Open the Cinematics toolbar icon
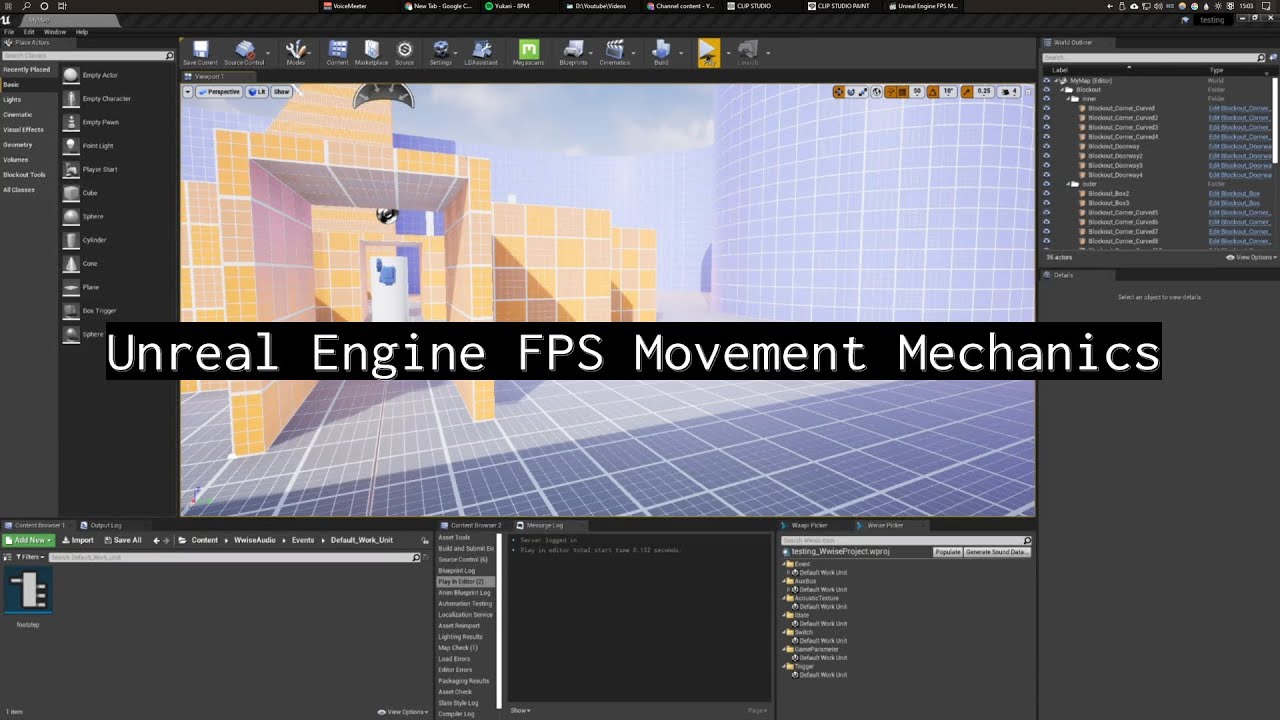The image size is (1280, 720). 615,52
